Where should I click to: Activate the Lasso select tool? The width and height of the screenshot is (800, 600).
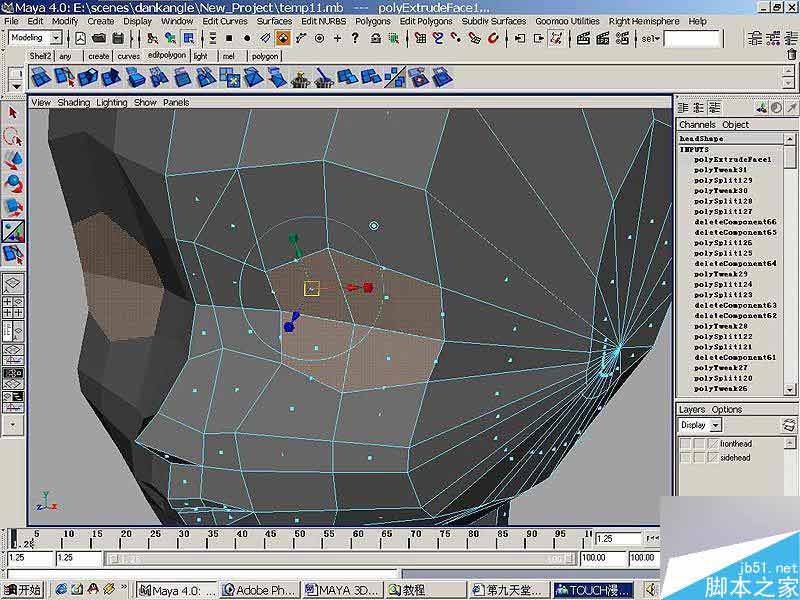coord(13,136)
